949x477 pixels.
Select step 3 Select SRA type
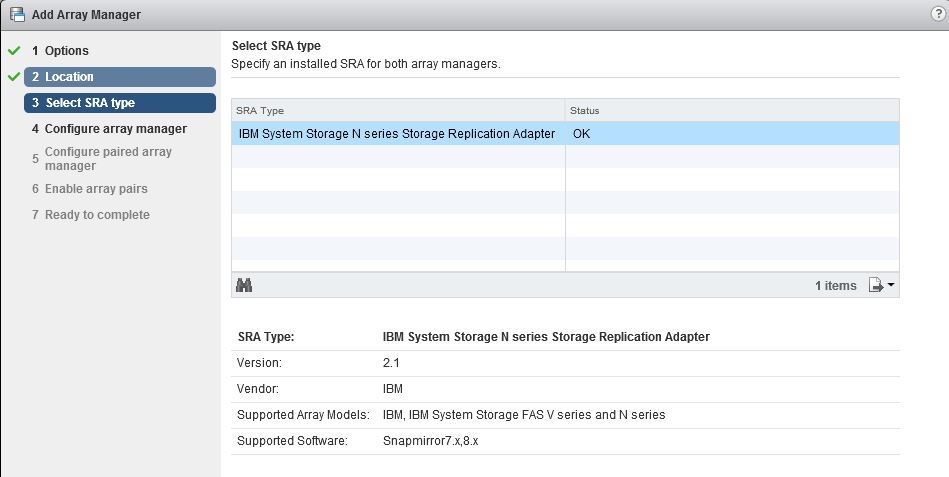120,103
